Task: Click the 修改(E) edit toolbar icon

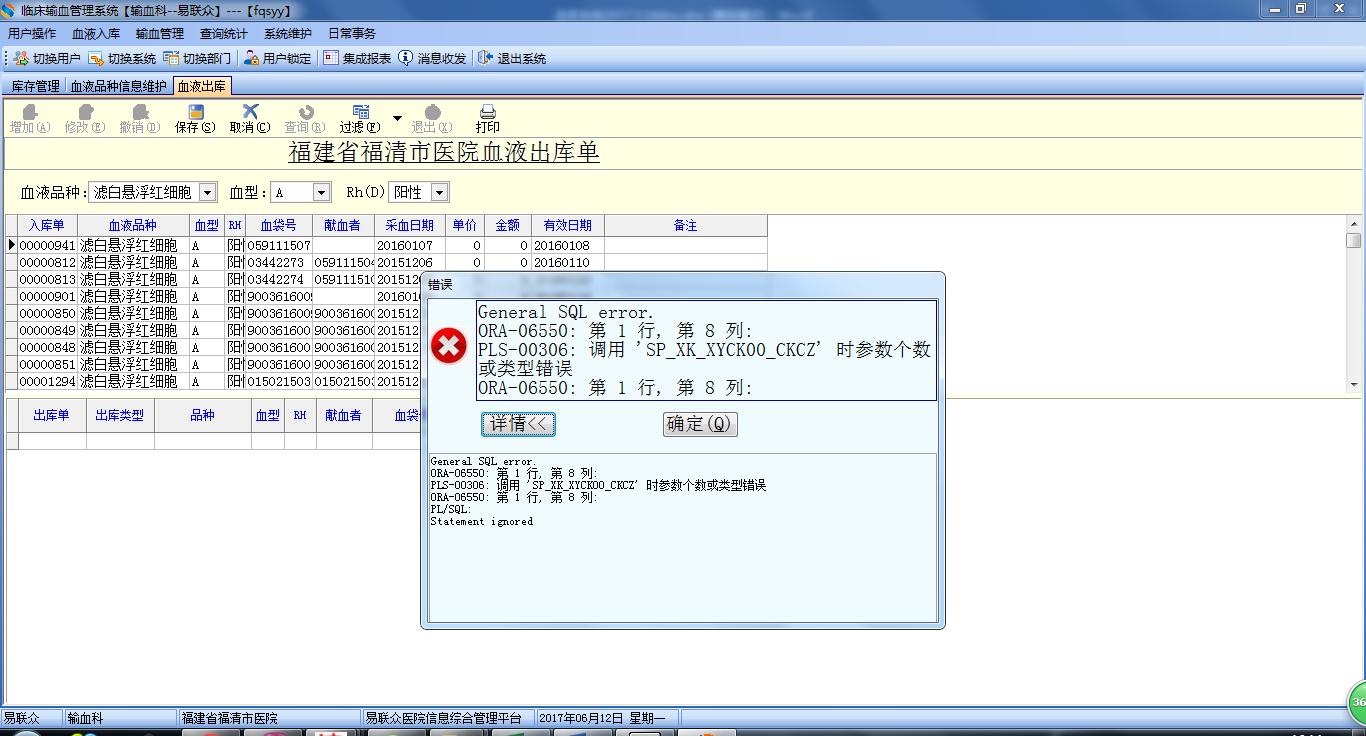Action: tap(85, 119)
